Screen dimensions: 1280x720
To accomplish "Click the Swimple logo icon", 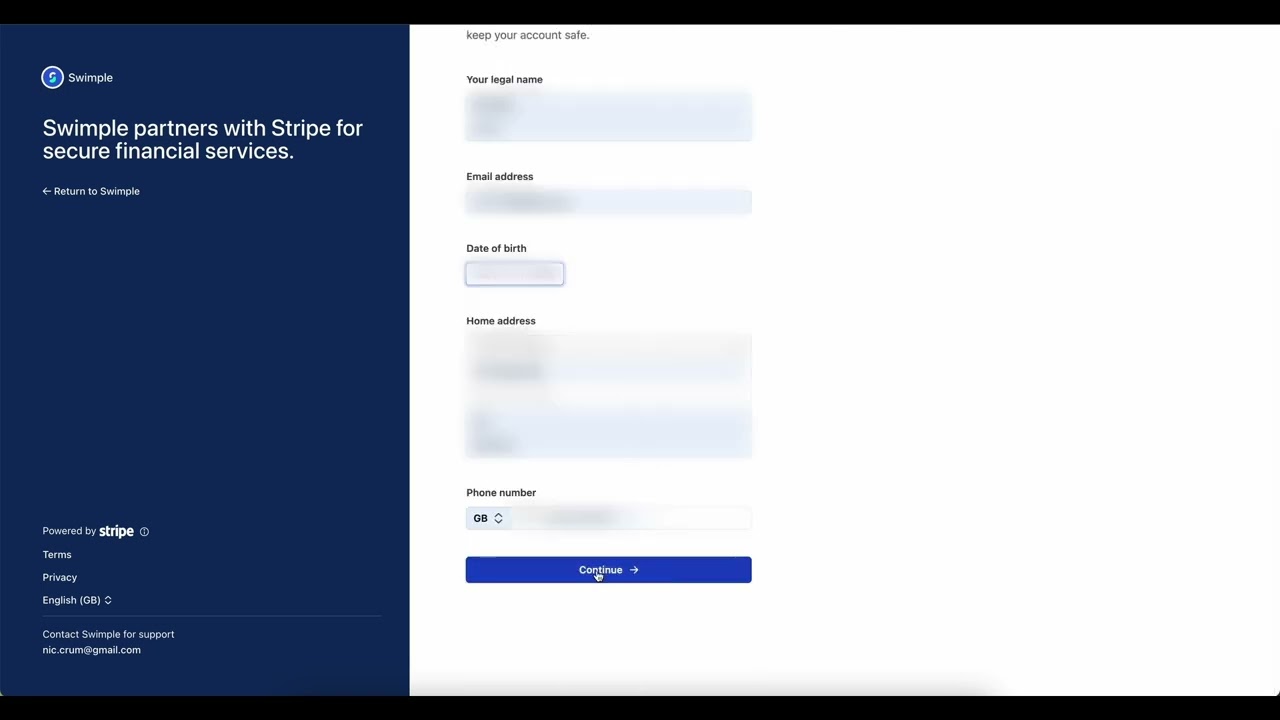I will [x=52, y=77].
